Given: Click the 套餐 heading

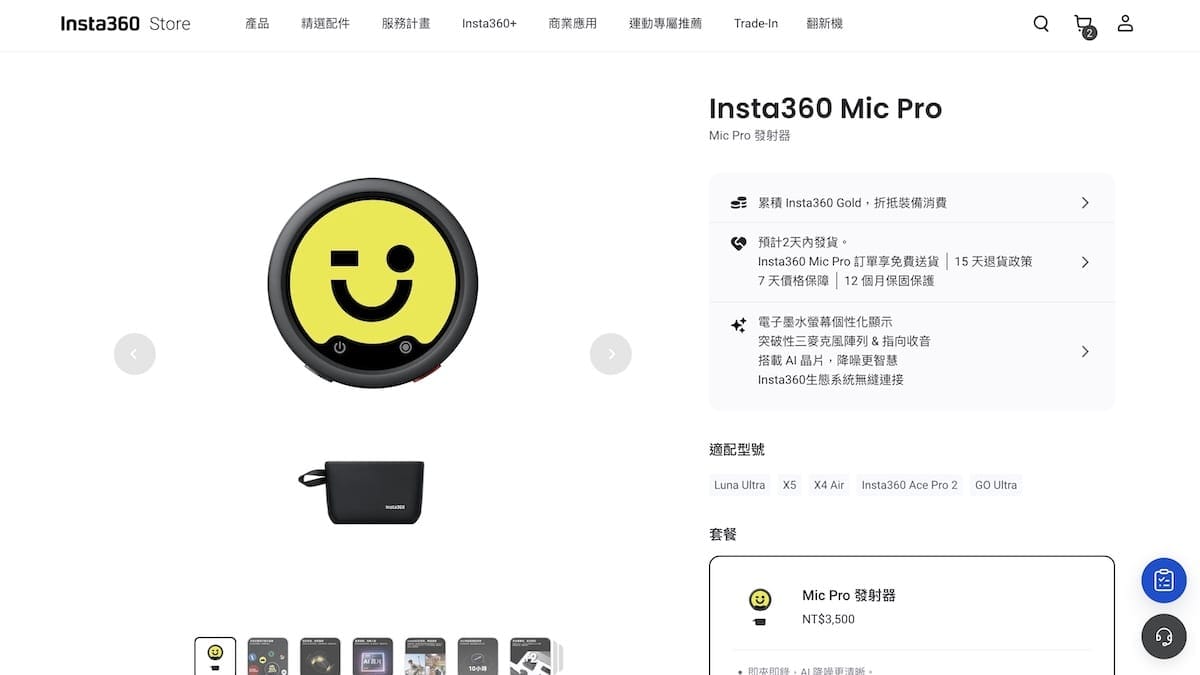Looking at the screenshot, I should pos(723,534).
